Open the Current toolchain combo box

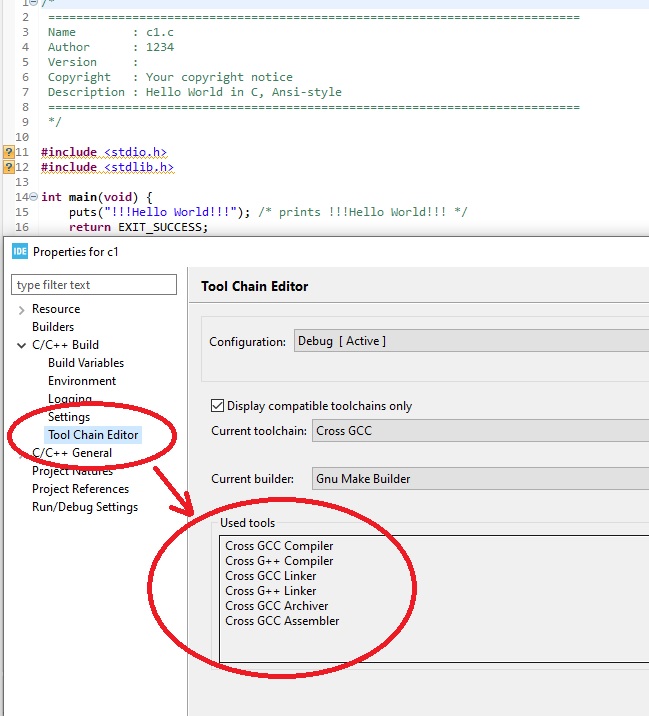click(478, 431)
